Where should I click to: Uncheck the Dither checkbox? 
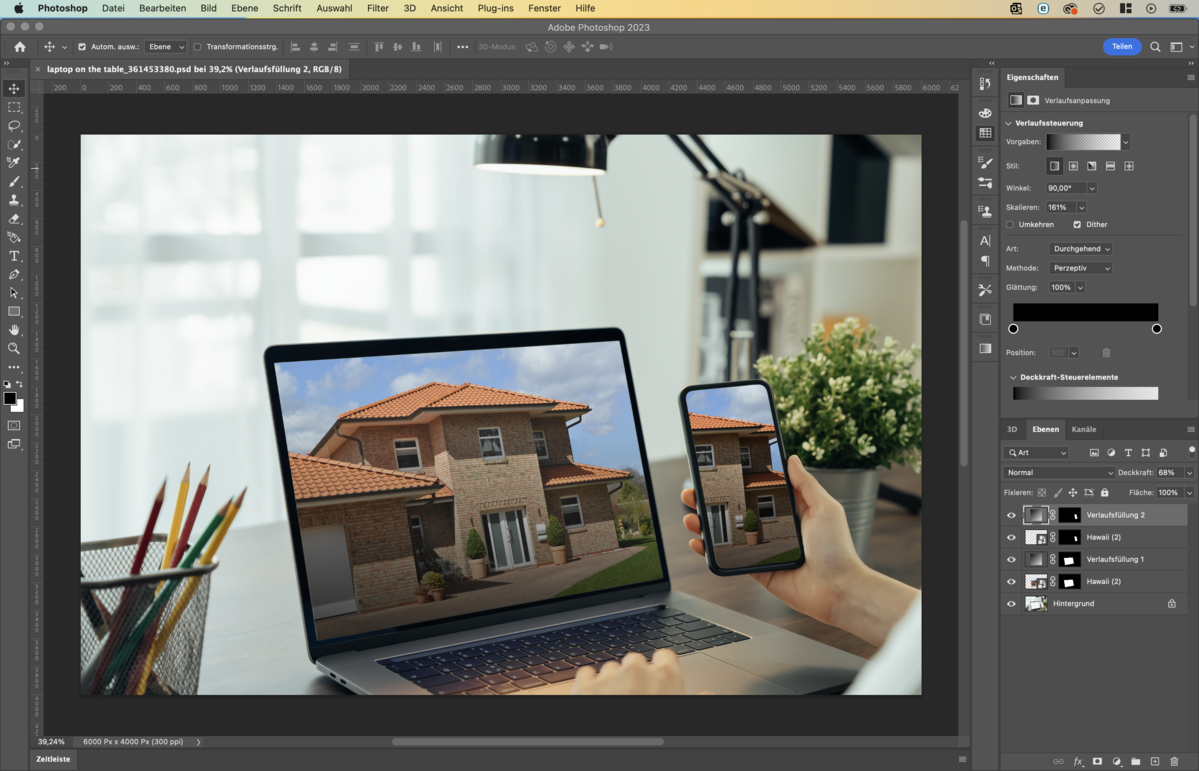(1077, 225)
